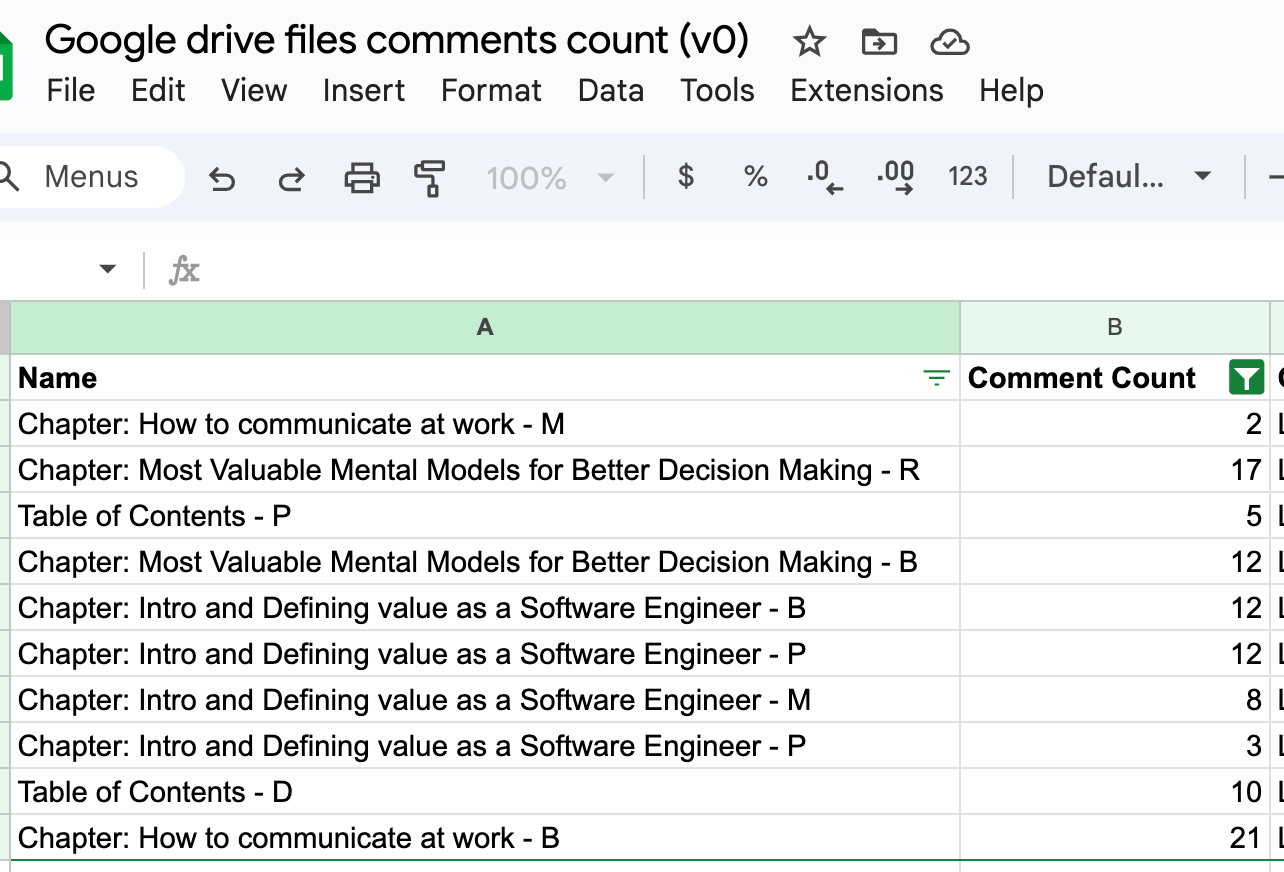The image size is (1284, 872).
Task: Activate the Paint format tool
Action: [430, 176]
